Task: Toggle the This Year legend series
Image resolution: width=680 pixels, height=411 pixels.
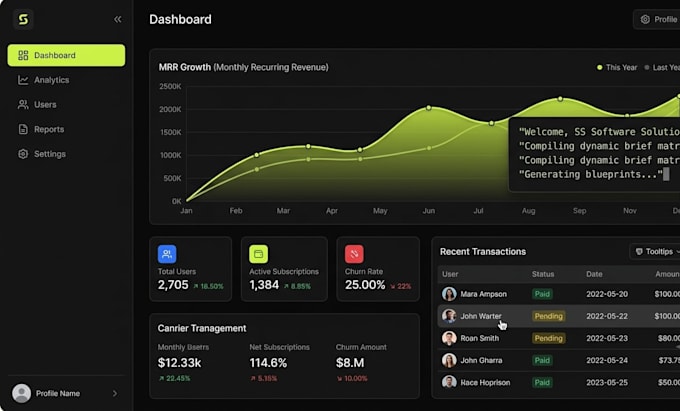Action: click(617, 68)
